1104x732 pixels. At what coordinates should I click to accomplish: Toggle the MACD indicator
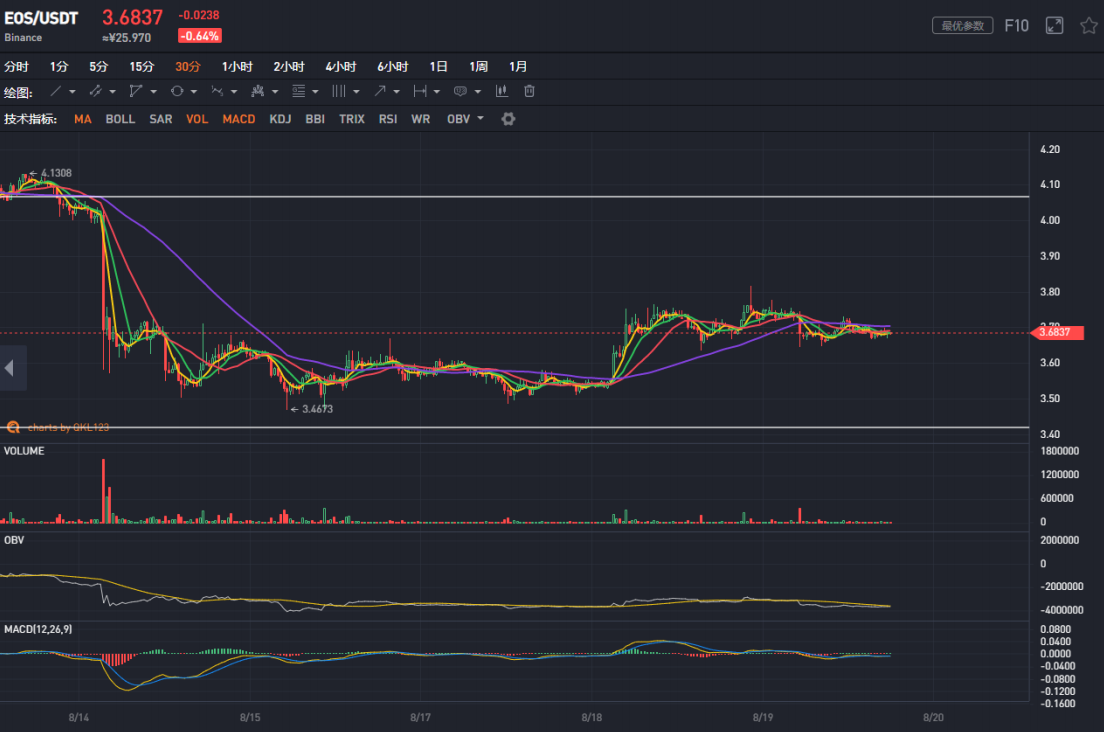(x=239, y=119)
